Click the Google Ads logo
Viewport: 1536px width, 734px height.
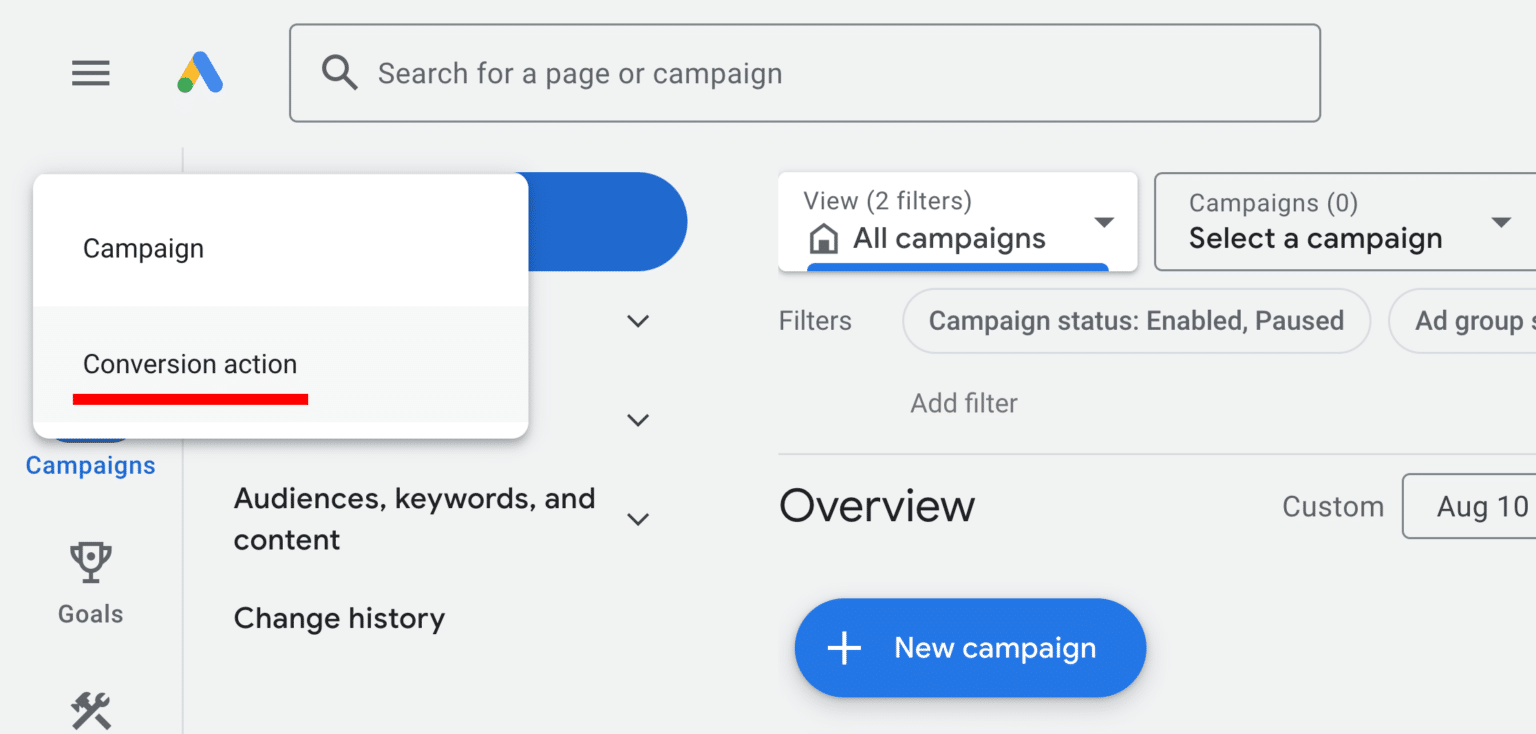(x=199, y=72)
